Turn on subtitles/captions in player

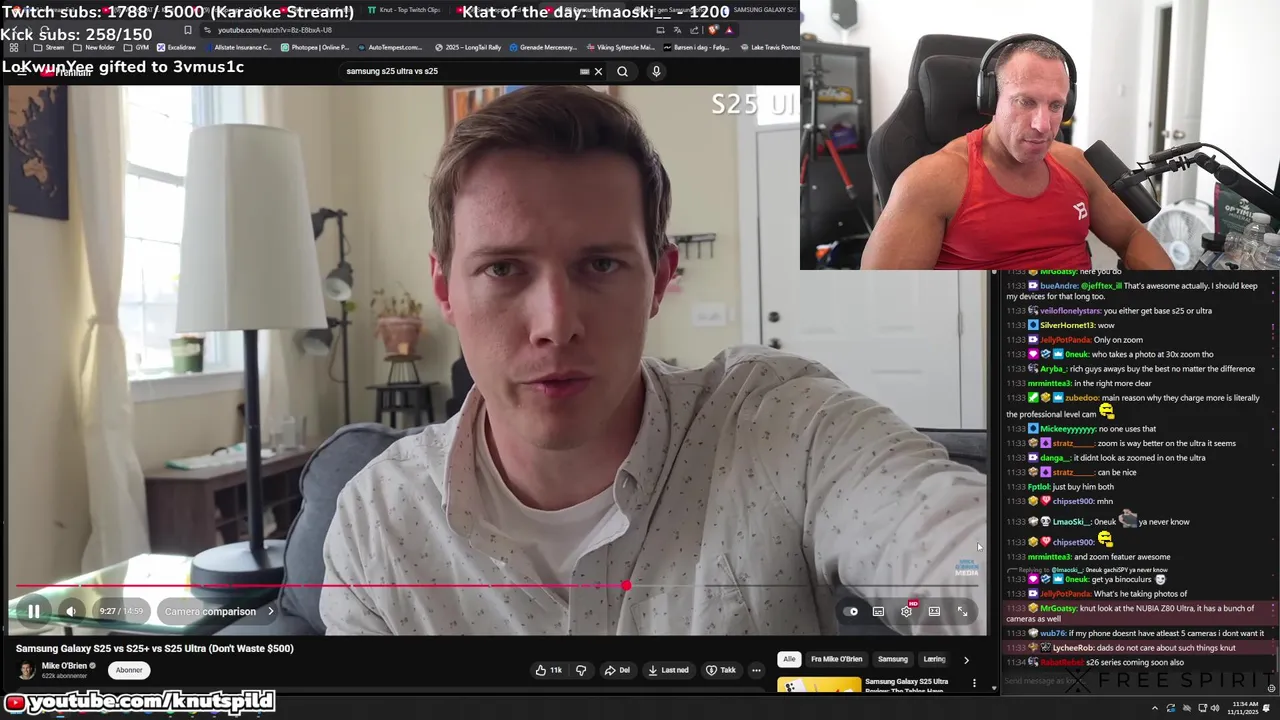pyautogui.click(x=878, y=611)
